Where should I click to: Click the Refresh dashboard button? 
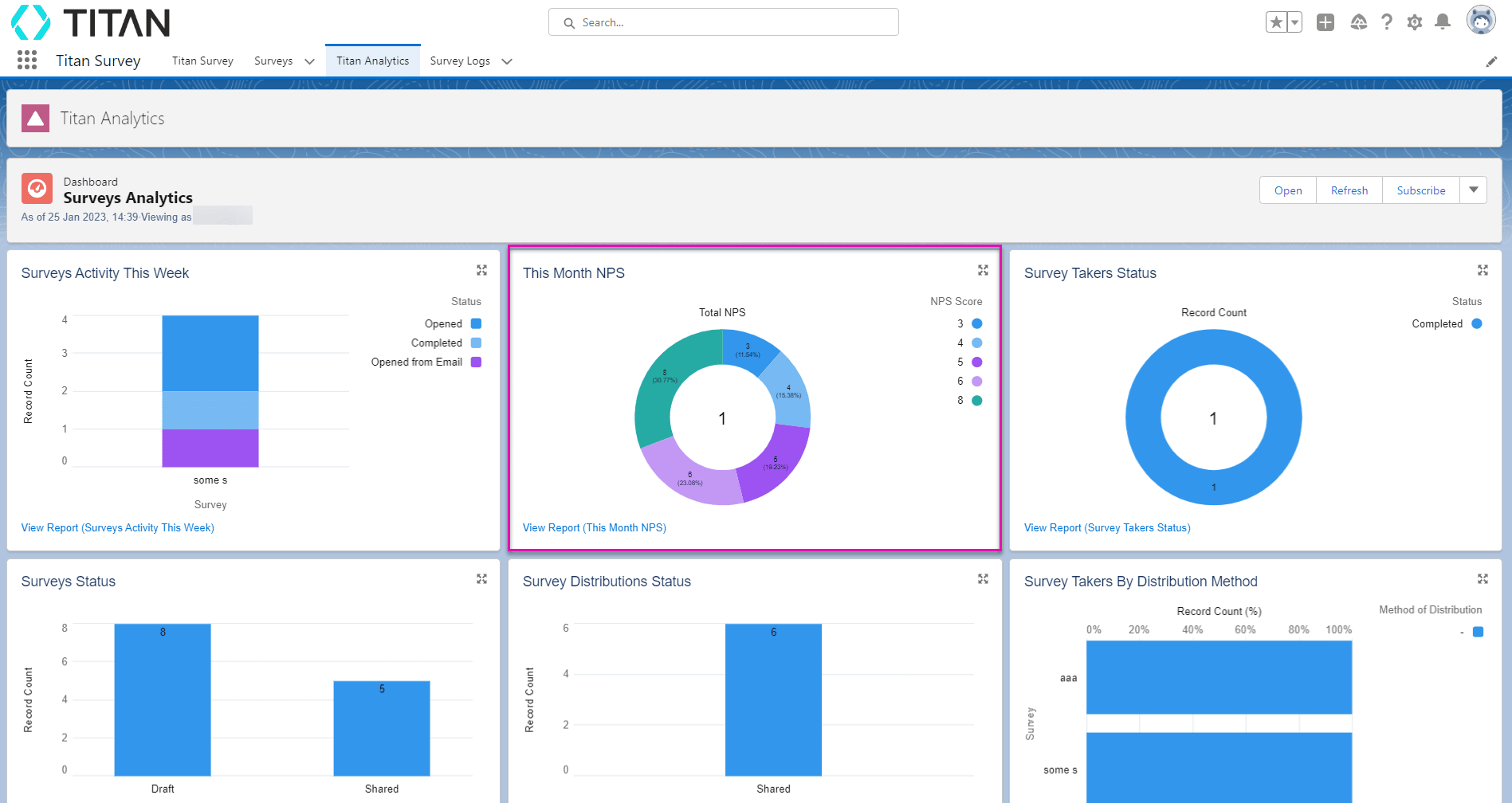tap(1349, 190)
